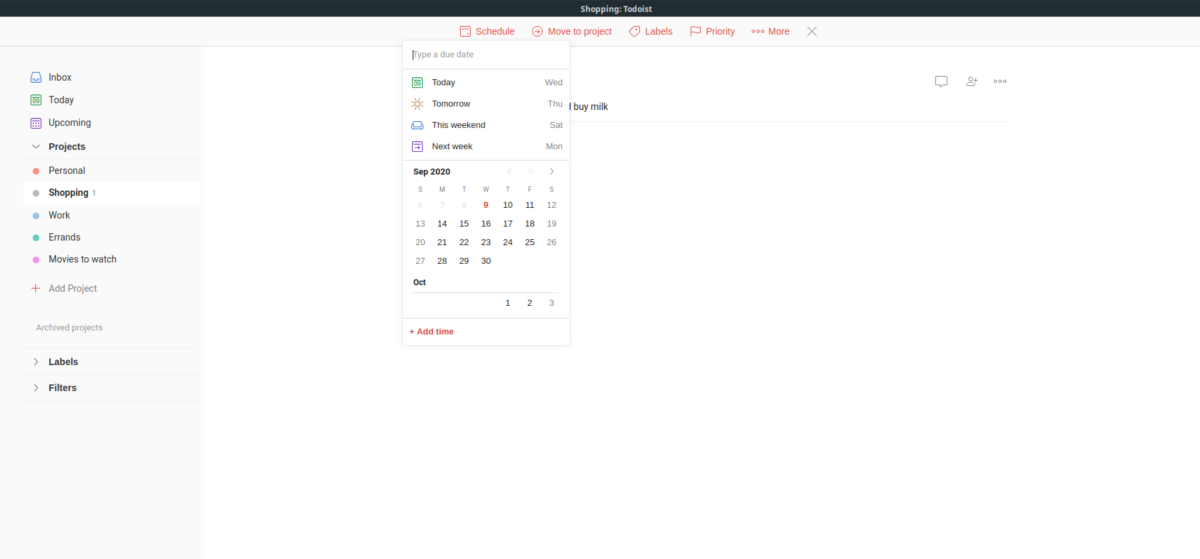This screenshot has height=559, width=1200.
Task: Click the Personal project red color dot
Action: [36, 171]
